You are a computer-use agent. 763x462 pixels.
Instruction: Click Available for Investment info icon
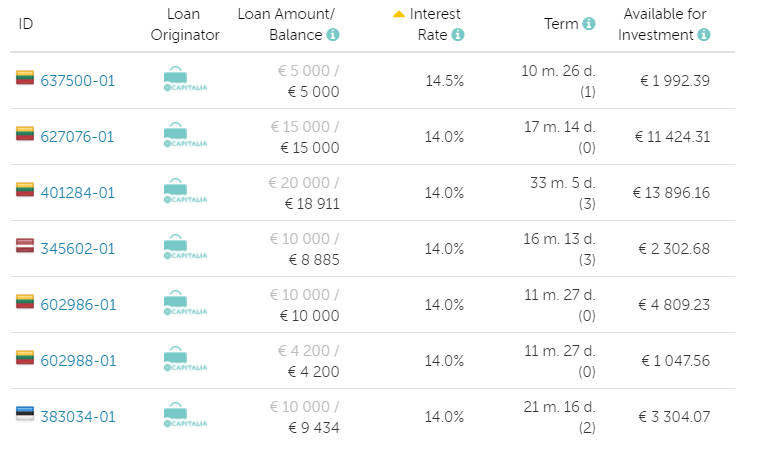(704, 35)
